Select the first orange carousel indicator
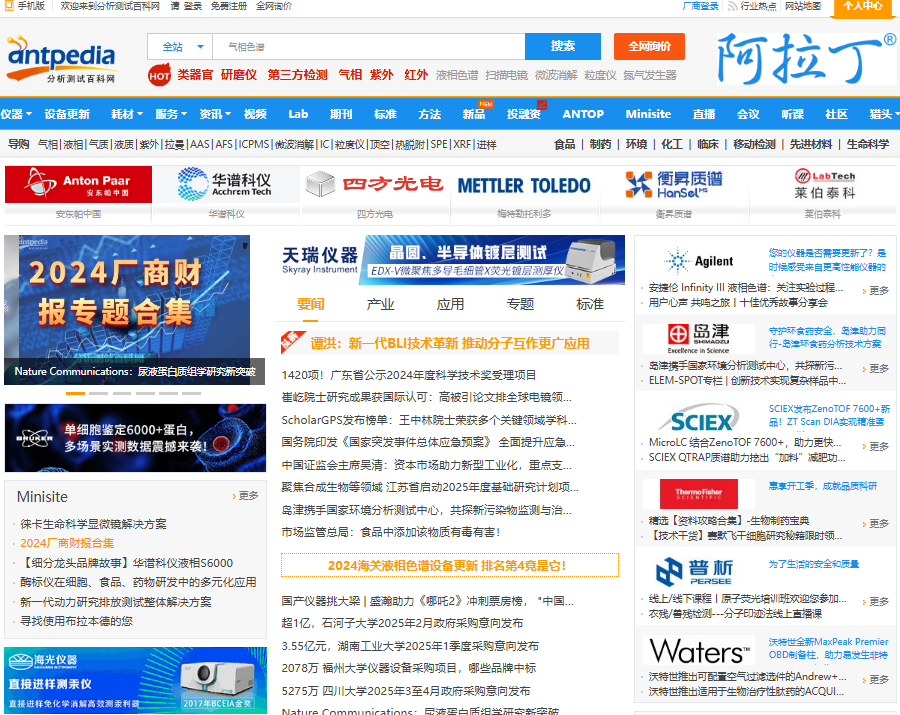Screen dimensions: 900x715 (x=75, y=393)
